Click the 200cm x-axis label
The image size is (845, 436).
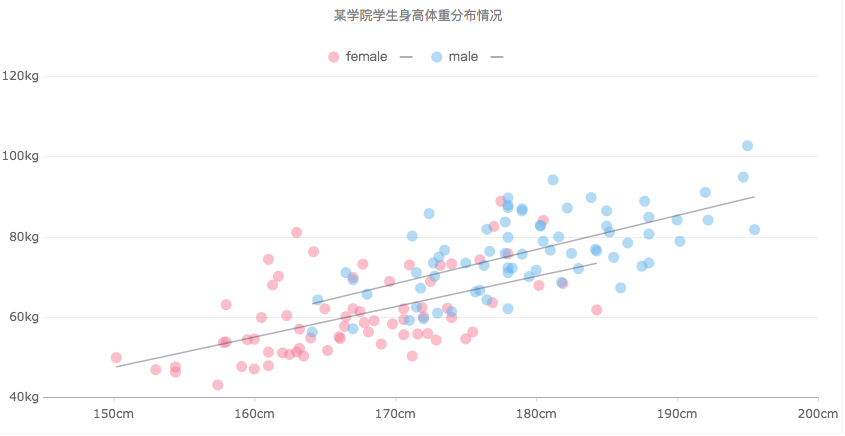(817, 415)
